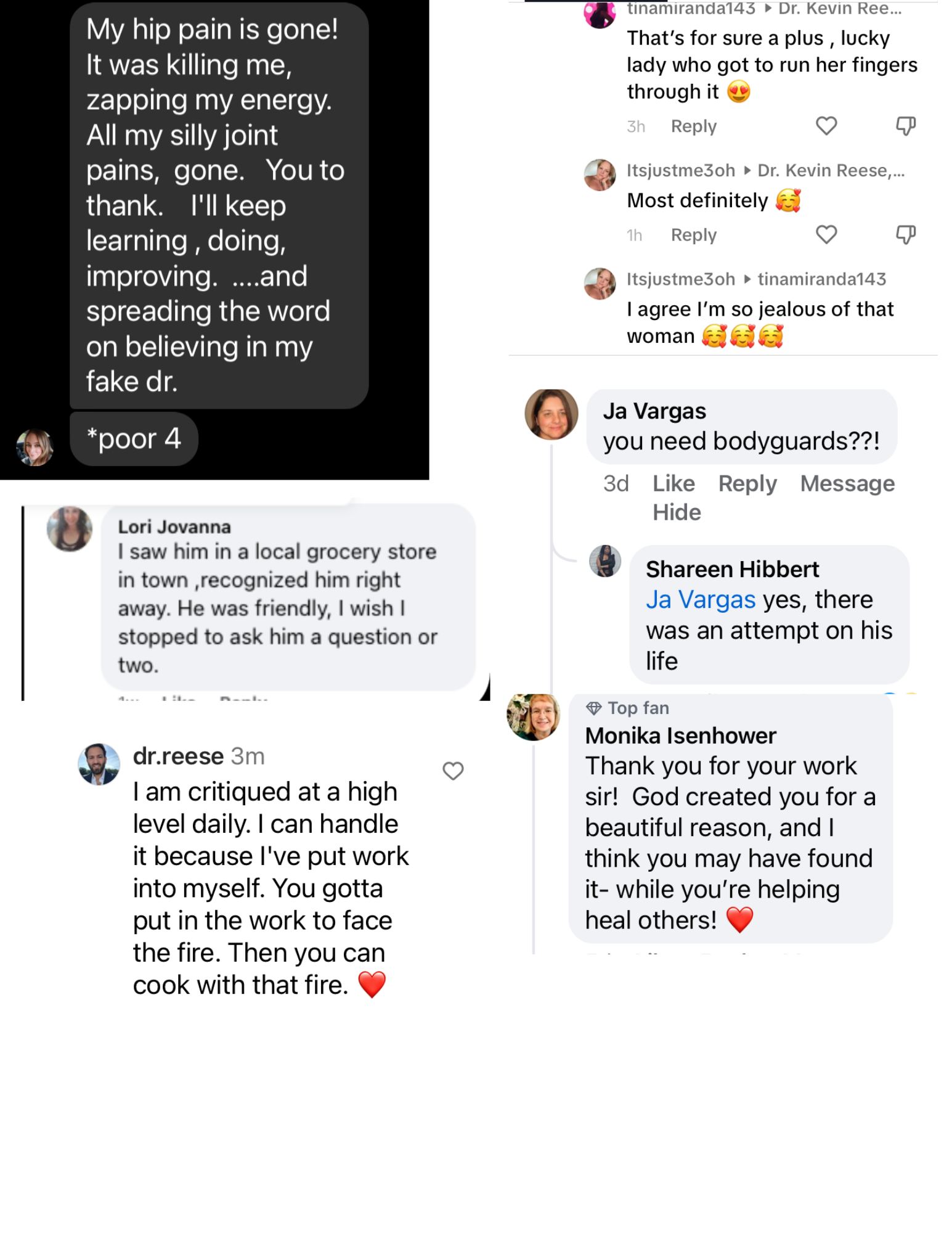Open Ja Vargas's profile picture
The width and height of the screenshot is (952, 1233).
tap(551, 414)
